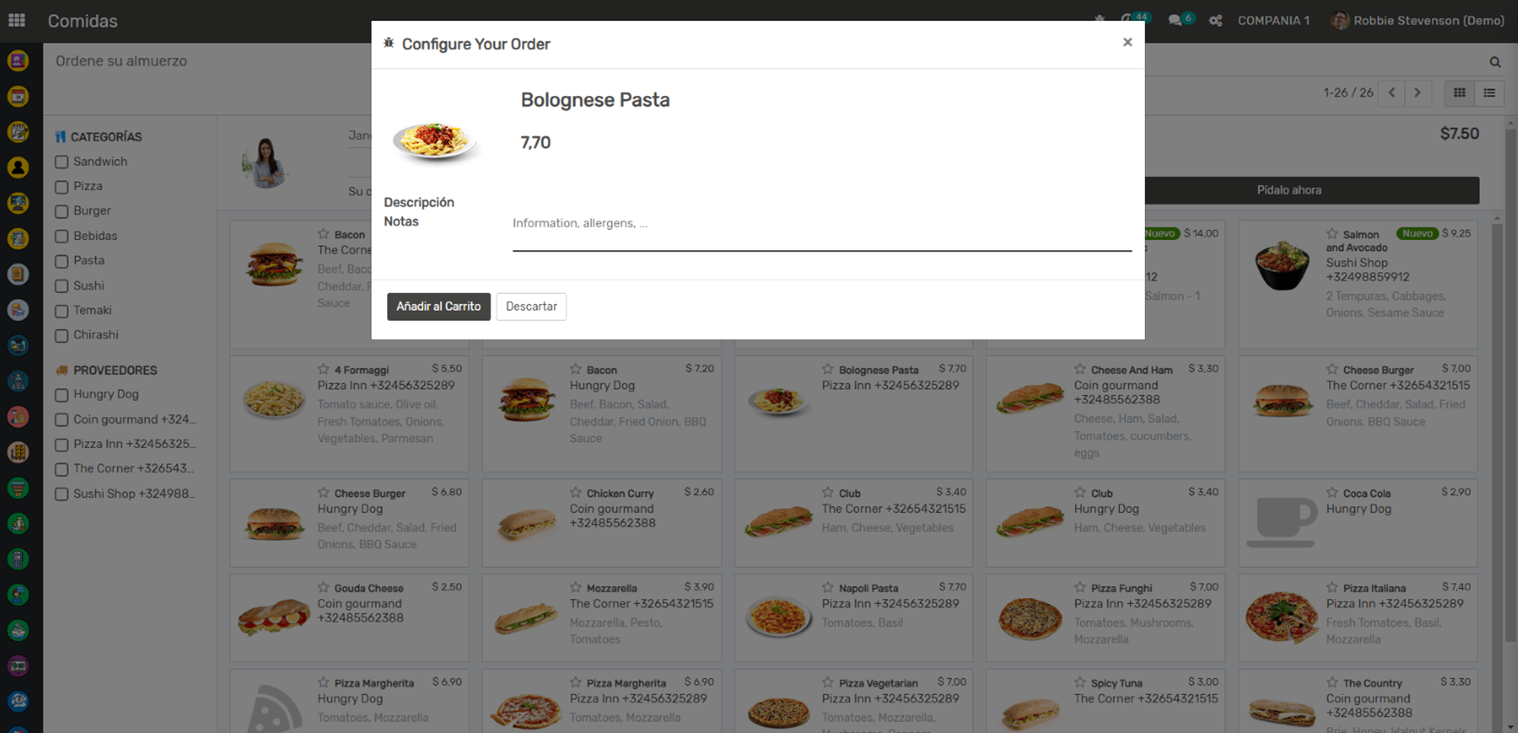Expand the Robbie Stevenson user menu

point(1417,21)
